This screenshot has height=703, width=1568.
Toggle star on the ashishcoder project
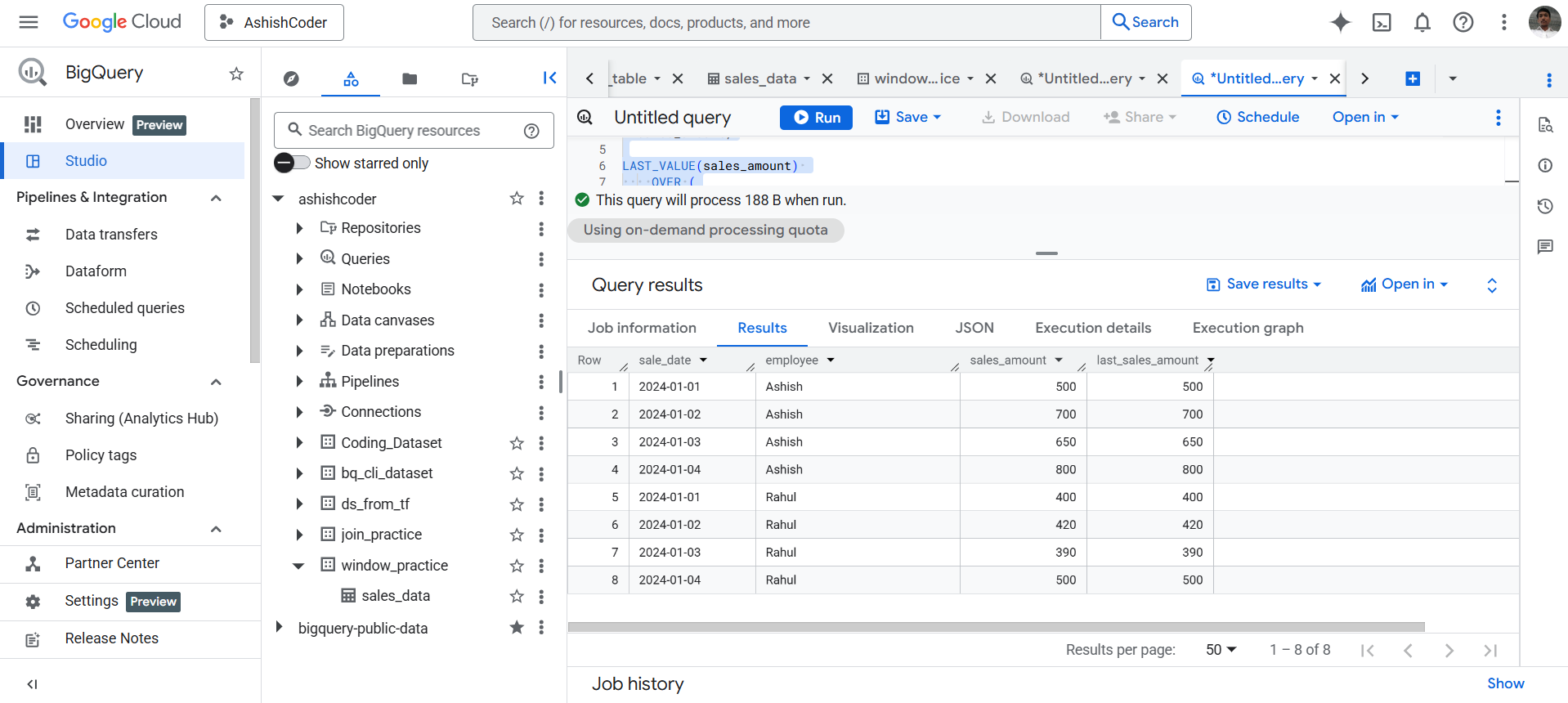coord(517,198)
